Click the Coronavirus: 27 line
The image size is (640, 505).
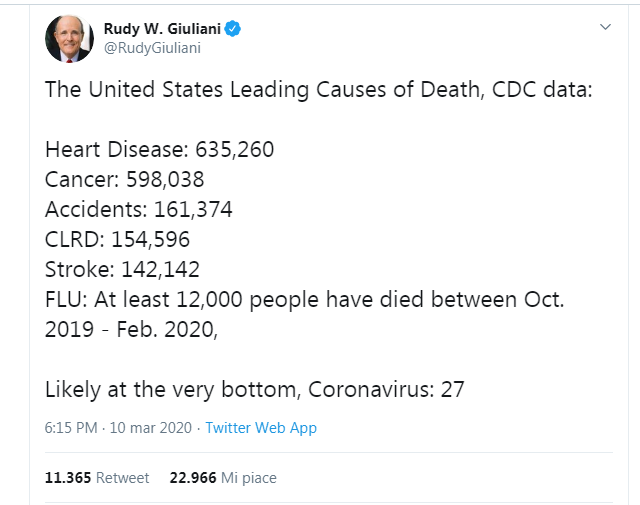[x=254, y=389]
